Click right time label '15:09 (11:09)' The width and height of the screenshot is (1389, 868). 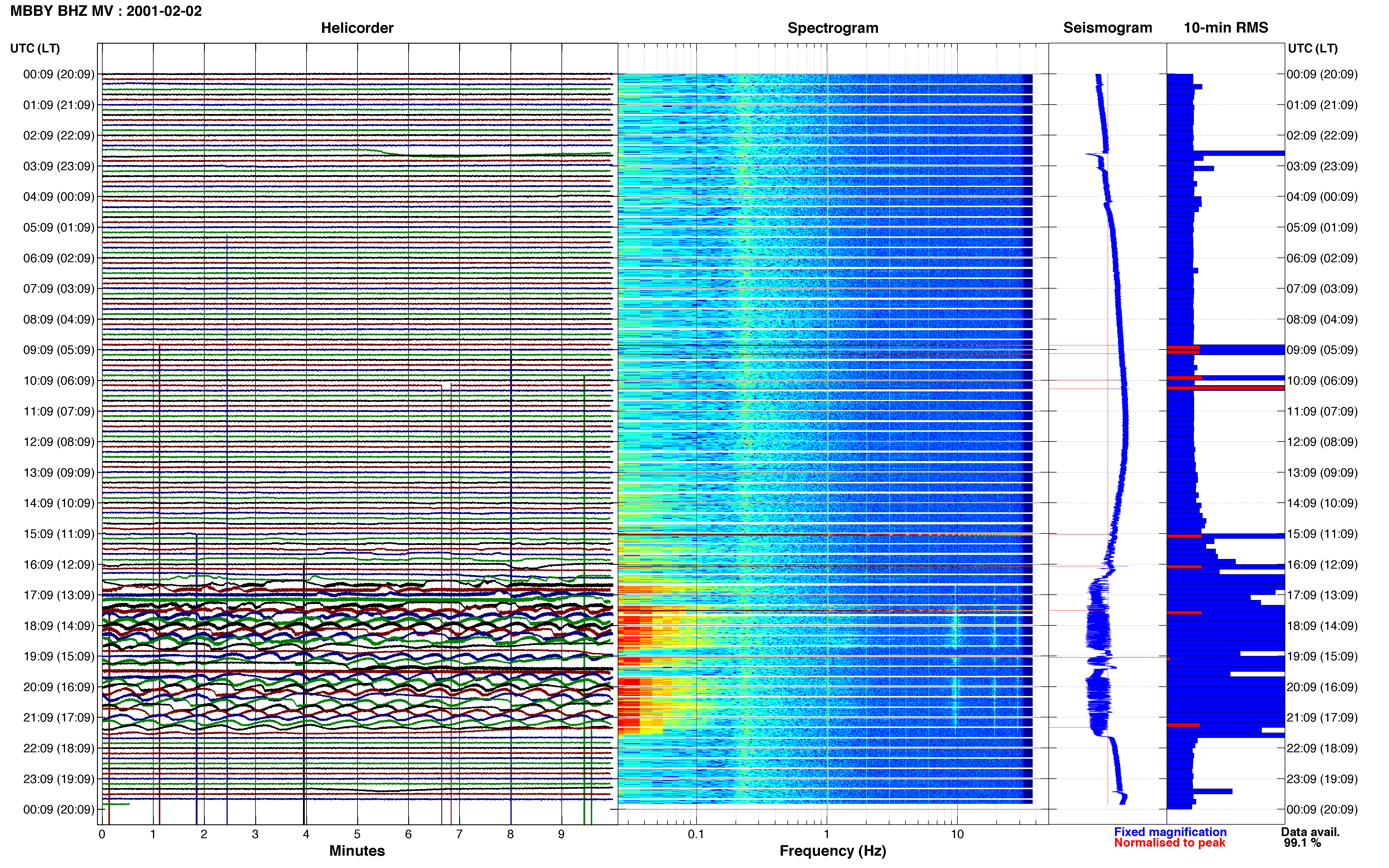coord(1322,534)
